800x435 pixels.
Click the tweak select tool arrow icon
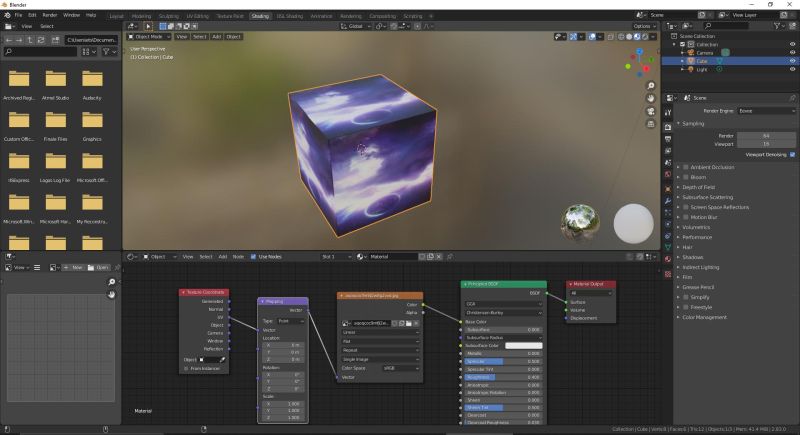(x=148, y=27)
